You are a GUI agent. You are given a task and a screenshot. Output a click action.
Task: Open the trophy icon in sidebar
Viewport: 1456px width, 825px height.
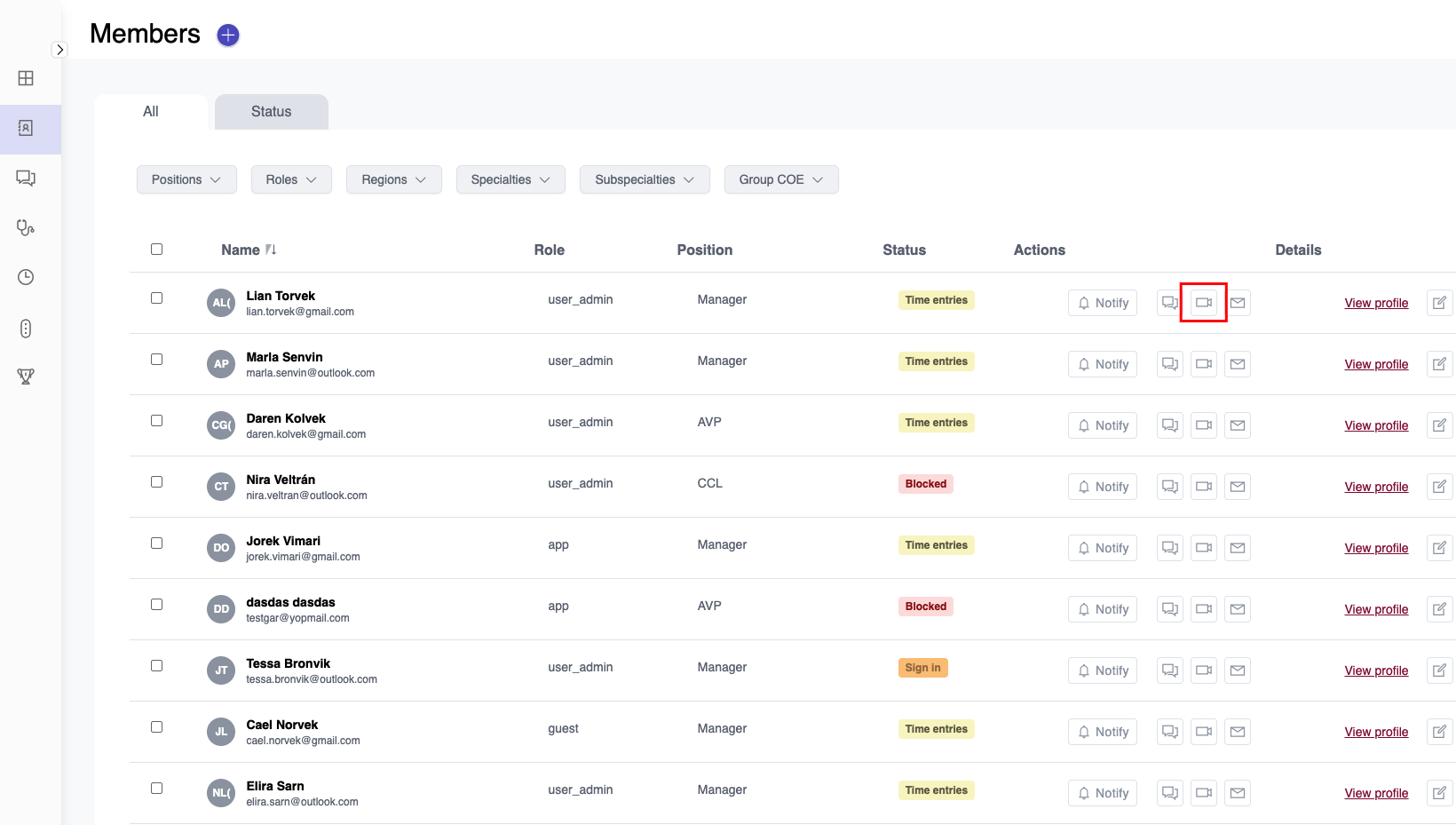click(26, 377)
